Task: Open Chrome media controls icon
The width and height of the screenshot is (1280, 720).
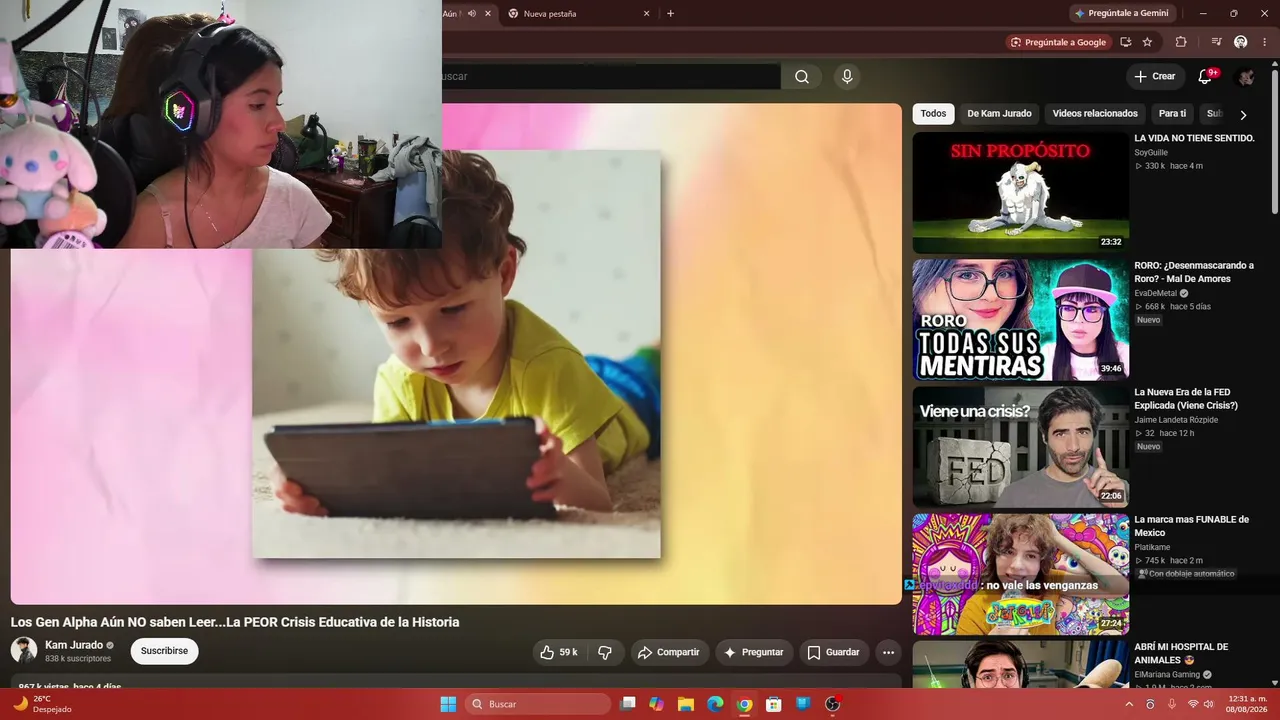Action: coord(1216,42)
